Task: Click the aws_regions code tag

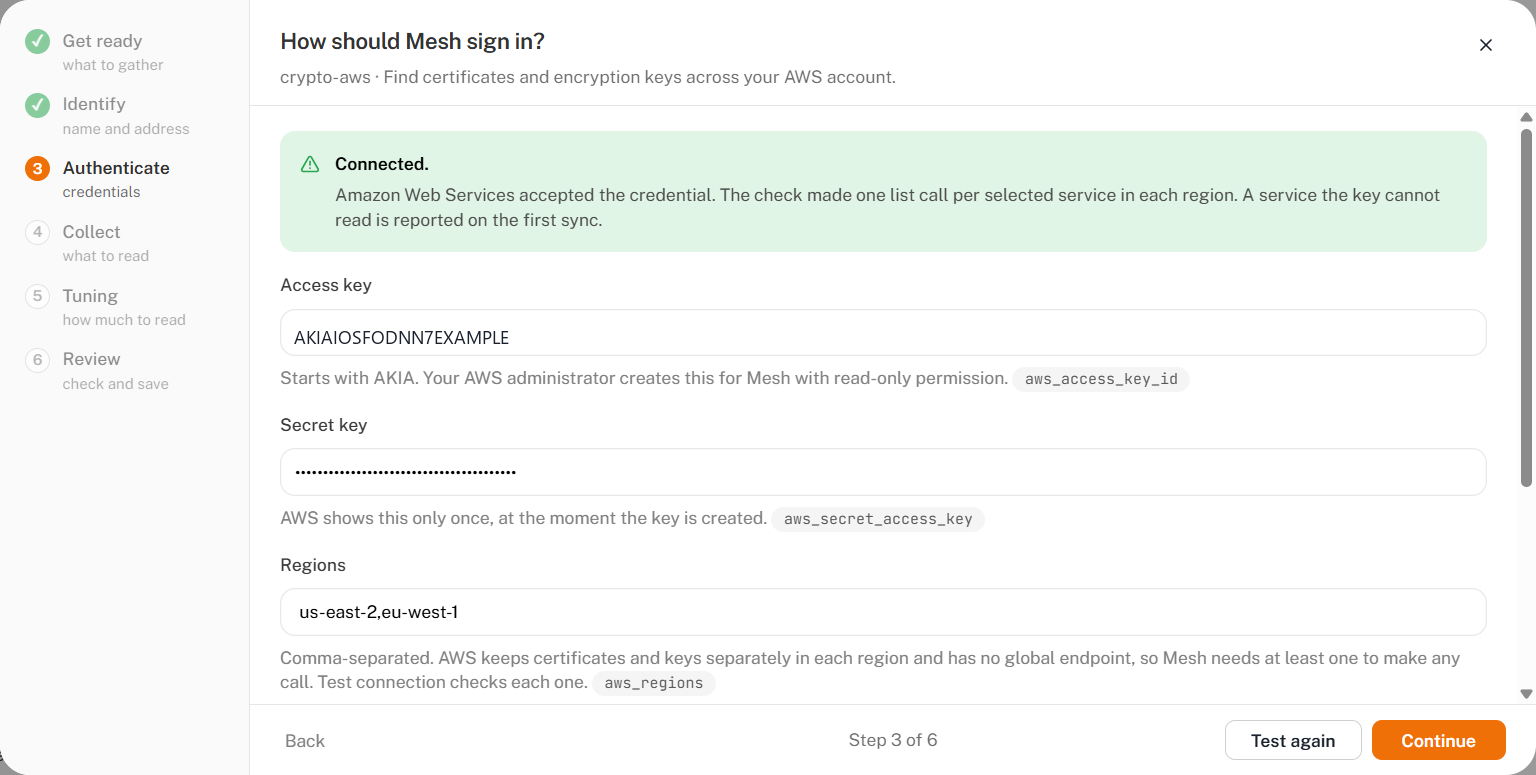Action: (654, 684)
